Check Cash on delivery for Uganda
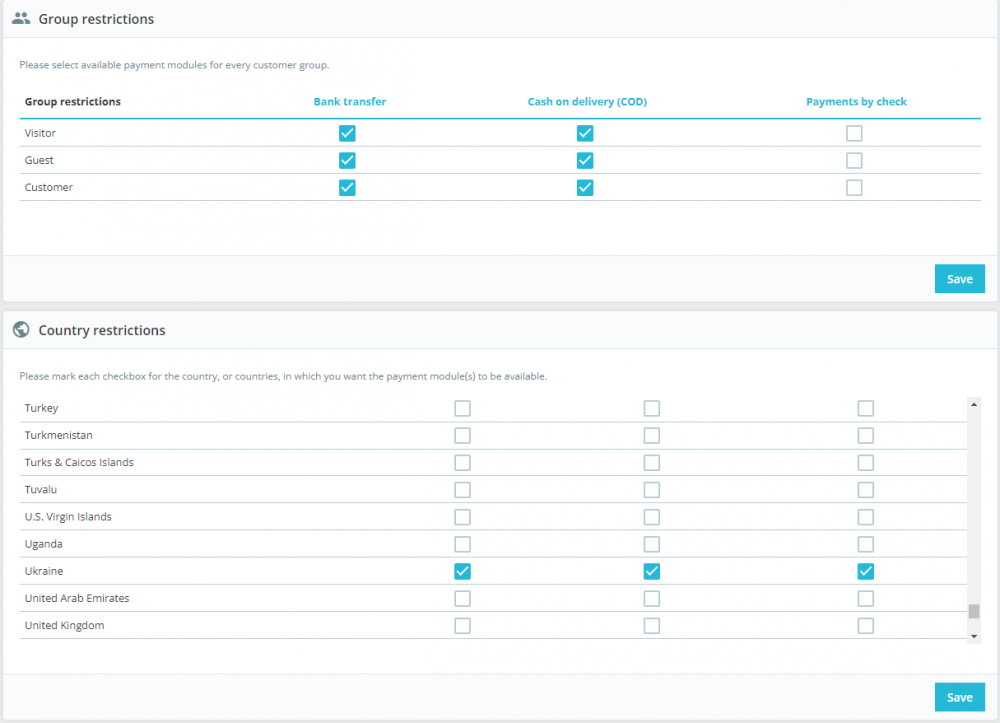This screenshot has width=1000, height=723. [651, 544]
